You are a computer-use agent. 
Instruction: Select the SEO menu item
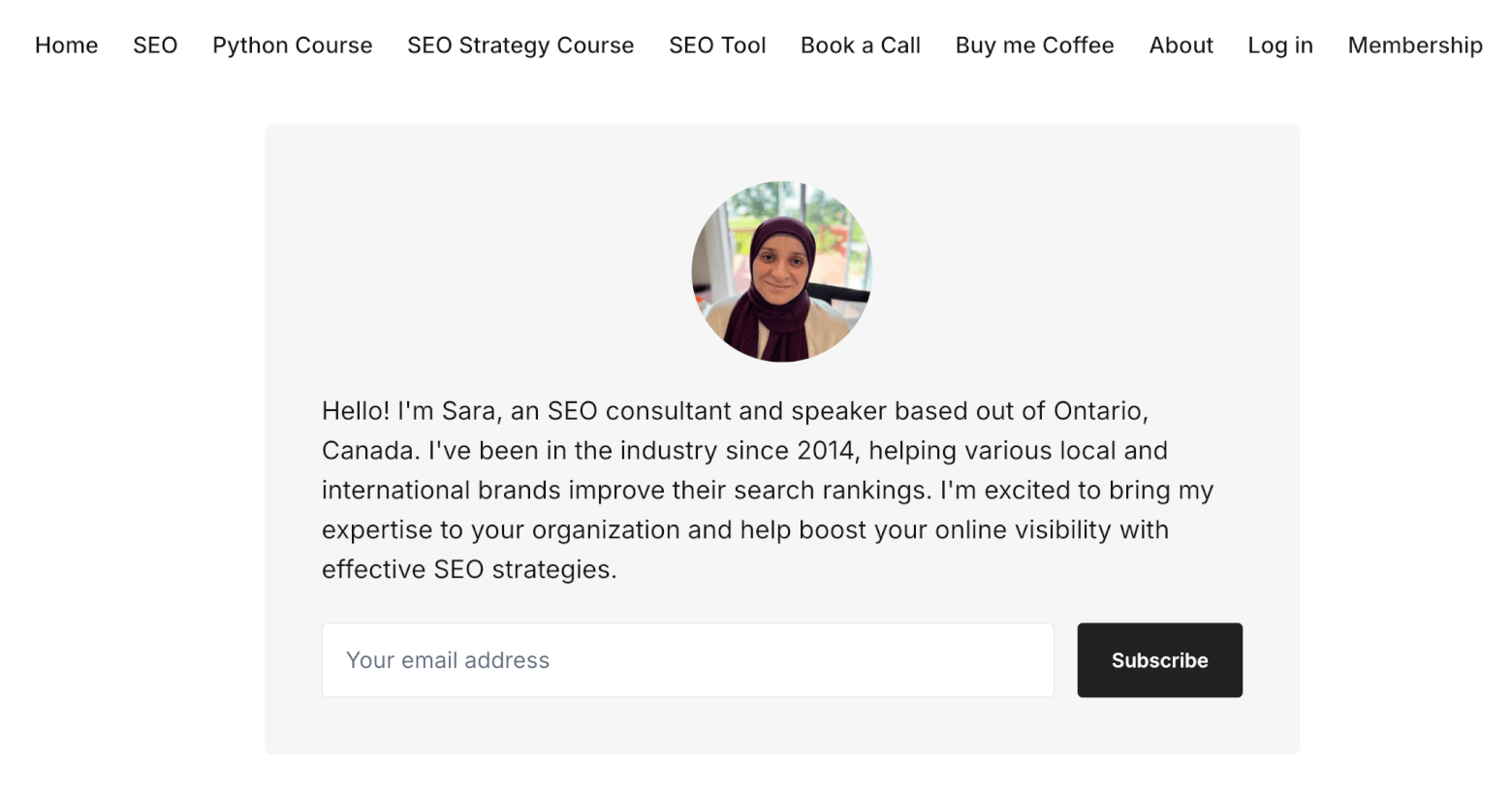[155, 45]
